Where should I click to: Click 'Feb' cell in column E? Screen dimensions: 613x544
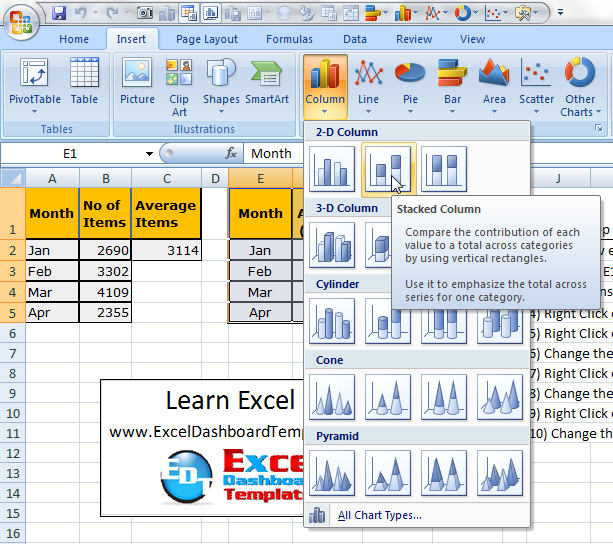[x=260, y=271]
